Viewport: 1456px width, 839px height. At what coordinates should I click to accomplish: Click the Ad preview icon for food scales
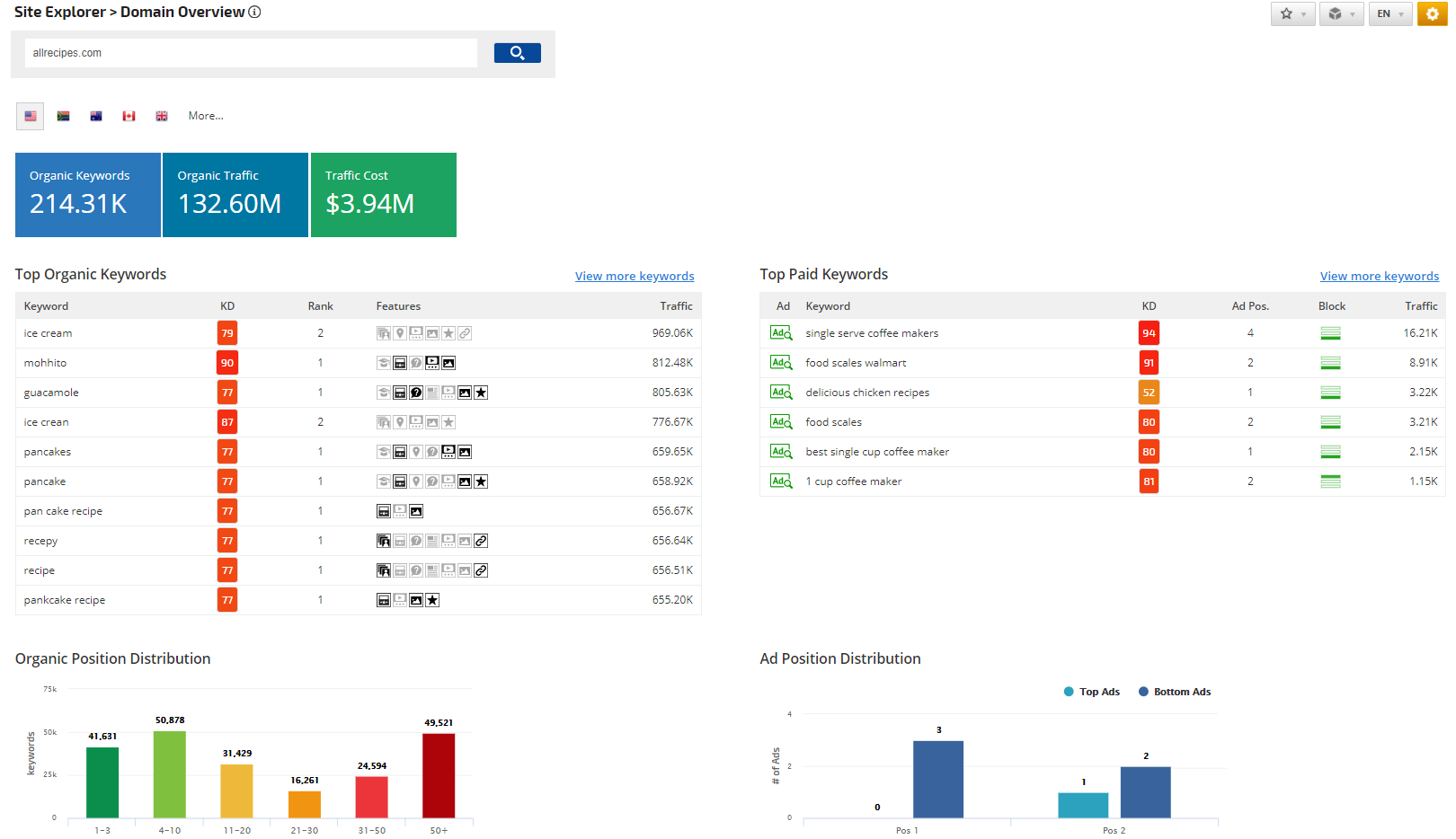(781, 422)
